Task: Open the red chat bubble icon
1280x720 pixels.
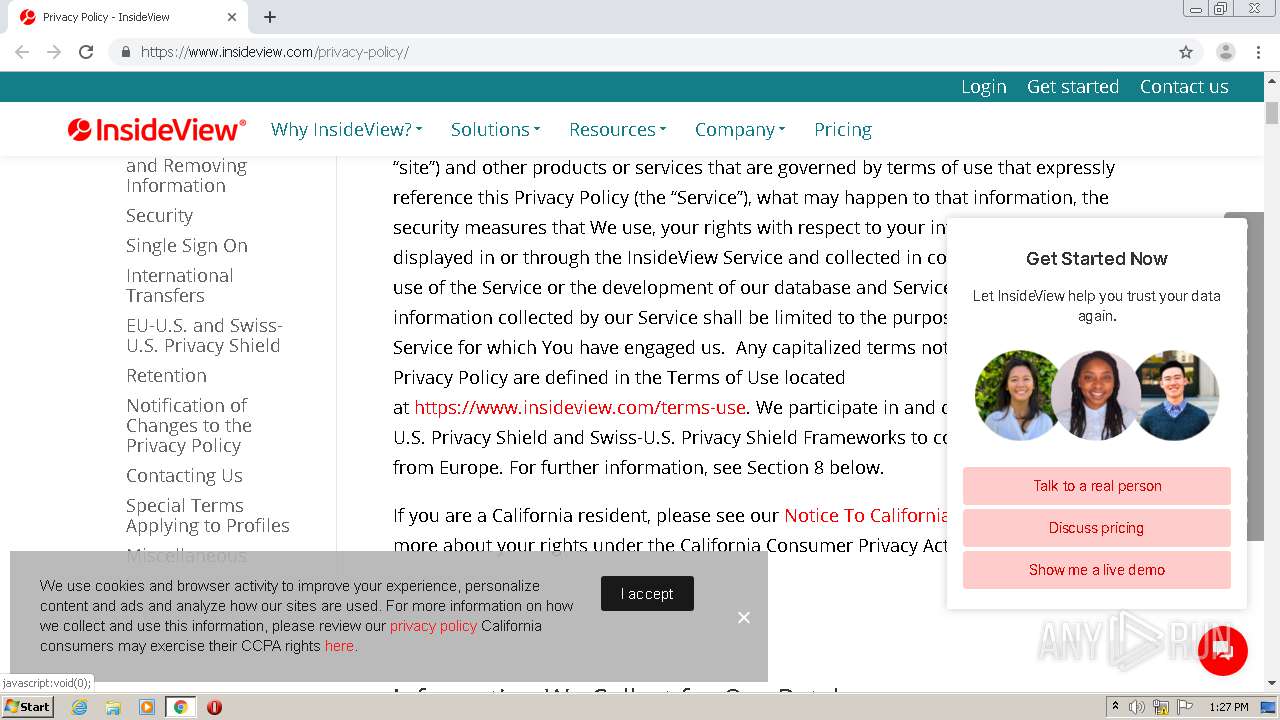Action: pos(1222,651)
